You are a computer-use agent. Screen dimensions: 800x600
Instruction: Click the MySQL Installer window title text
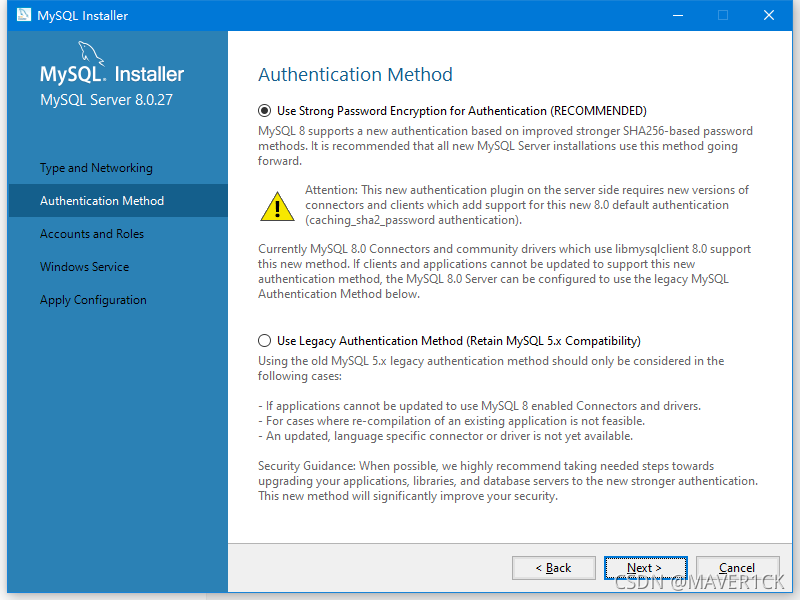tap(83, 15)
